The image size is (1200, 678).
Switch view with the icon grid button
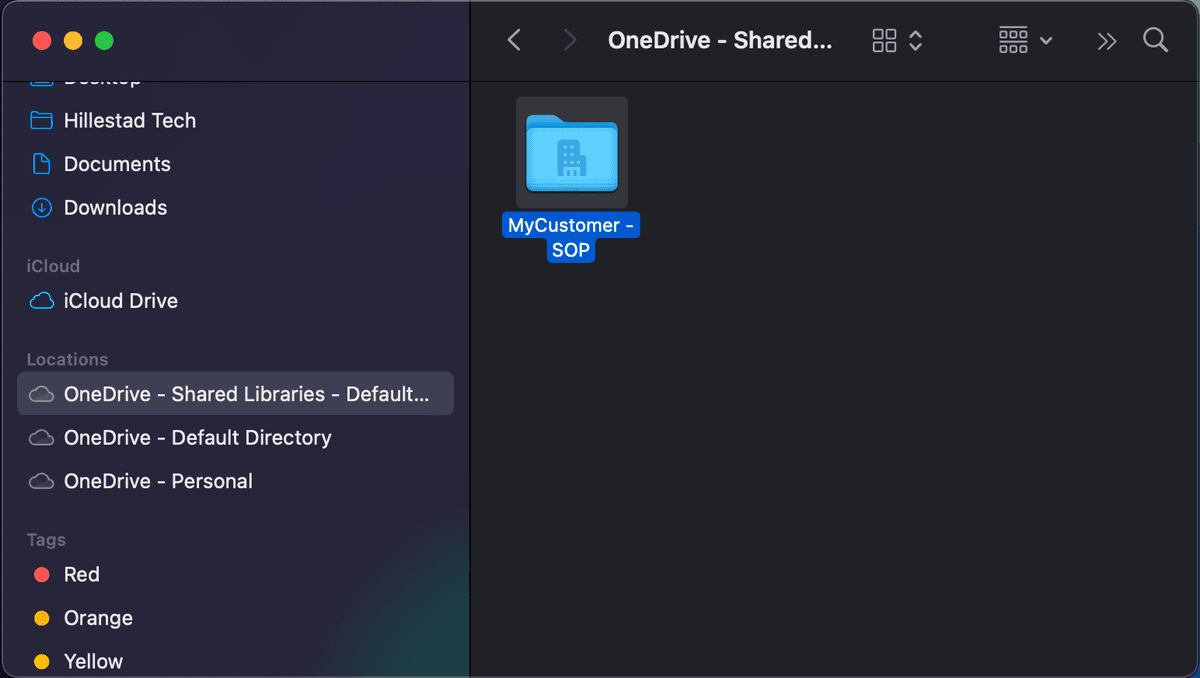(x=896, y=40)
